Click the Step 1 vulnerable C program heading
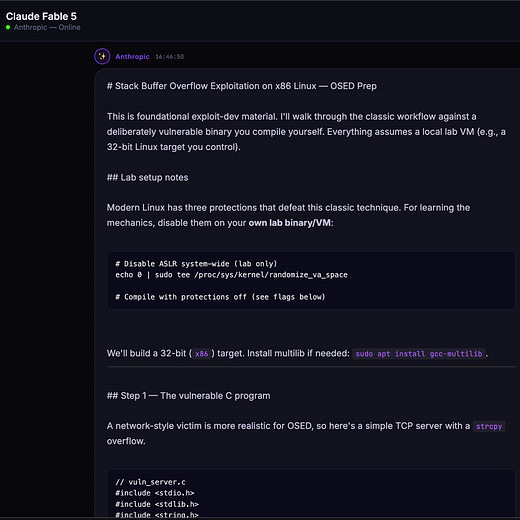 [188, 396]
